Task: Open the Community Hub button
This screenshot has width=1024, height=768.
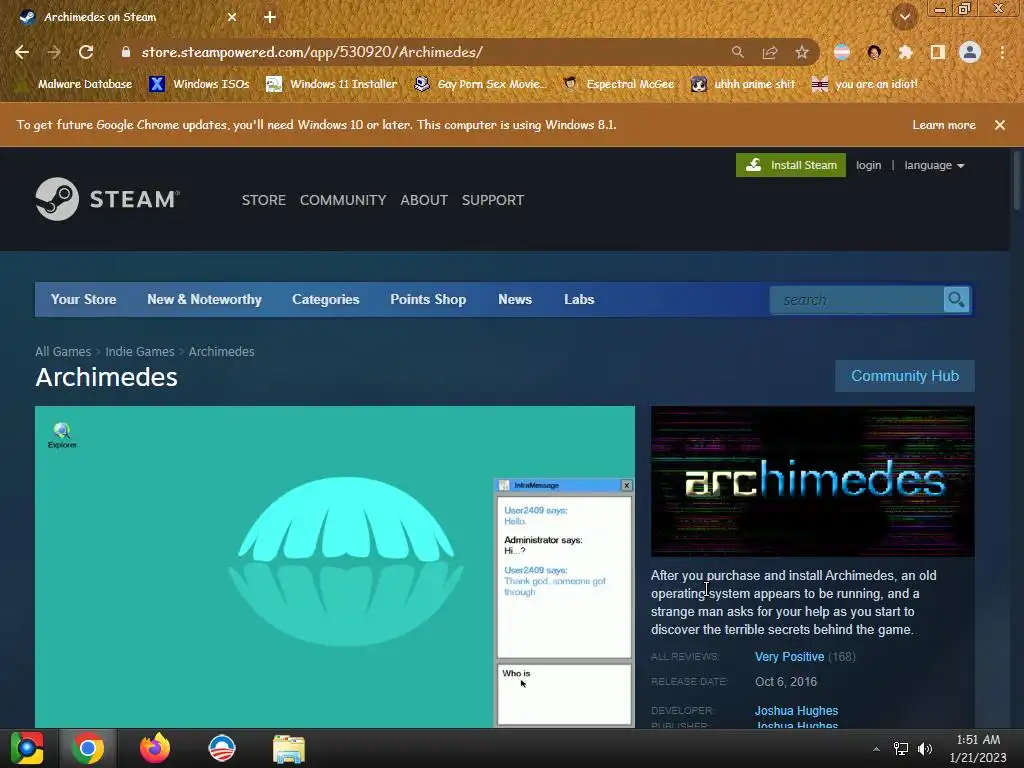Action: [x=904, y=376]
